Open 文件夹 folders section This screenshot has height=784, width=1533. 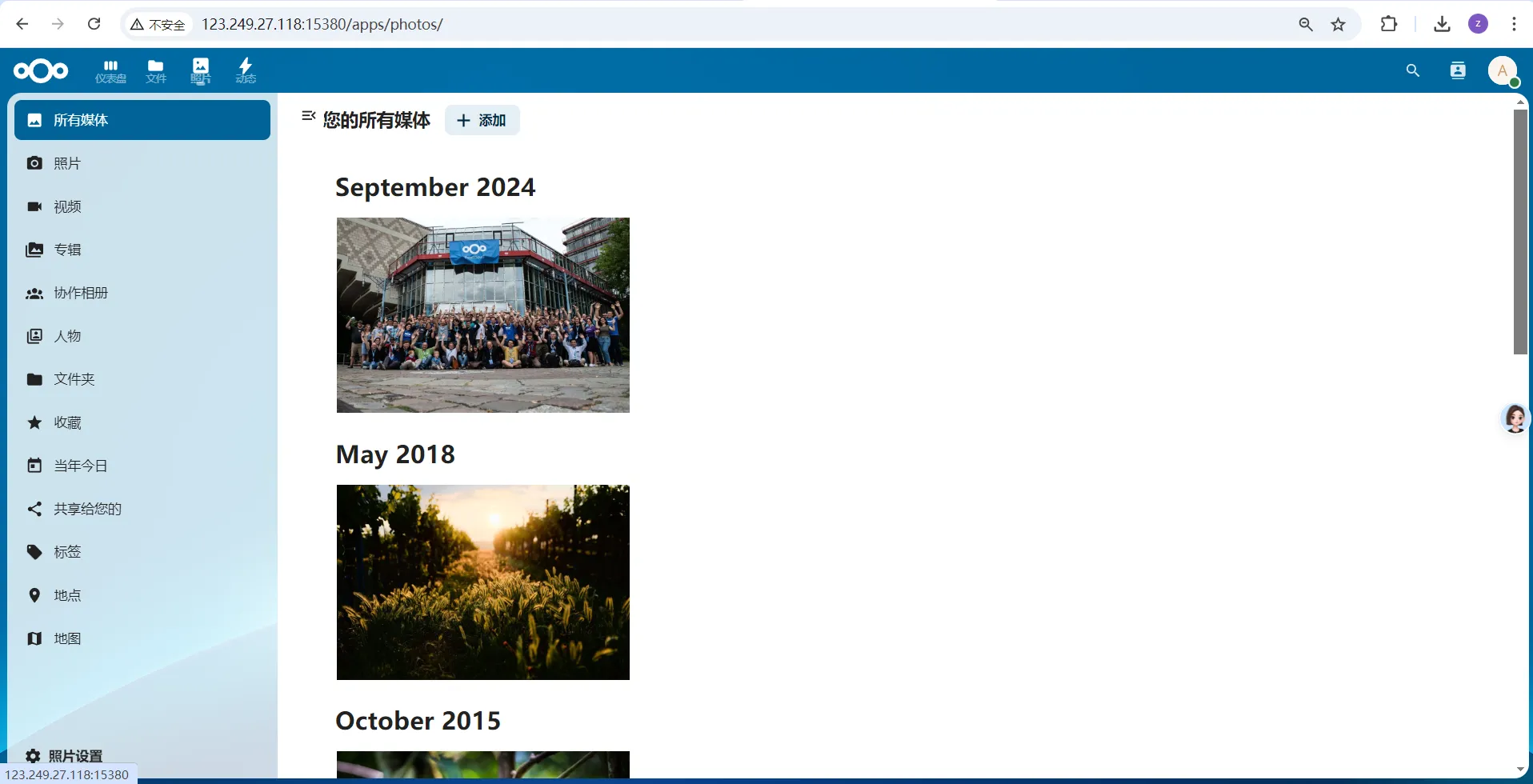pos(142,379)
